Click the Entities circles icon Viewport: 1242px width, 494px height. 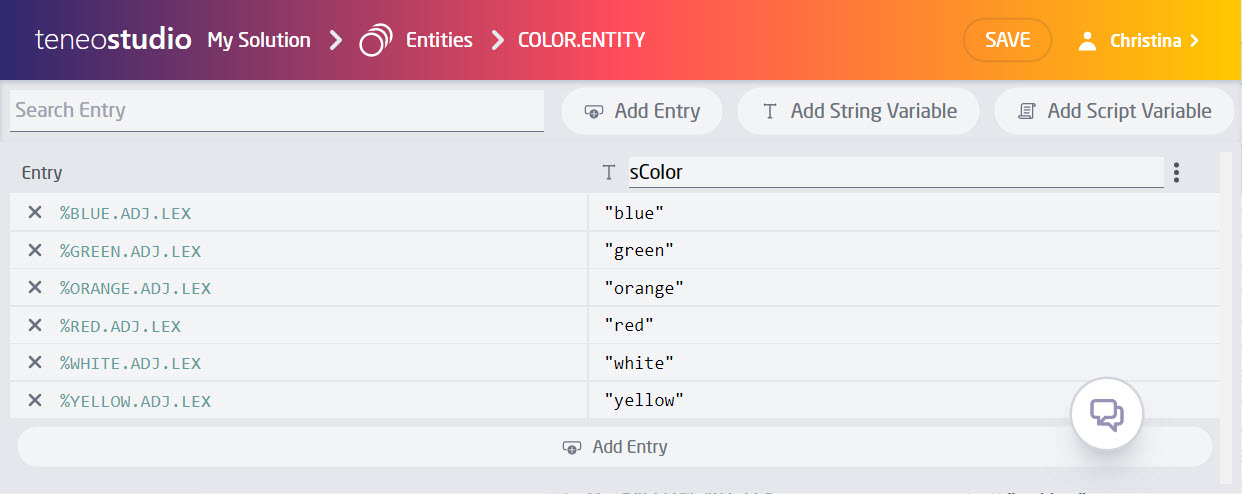pos(375,41)
